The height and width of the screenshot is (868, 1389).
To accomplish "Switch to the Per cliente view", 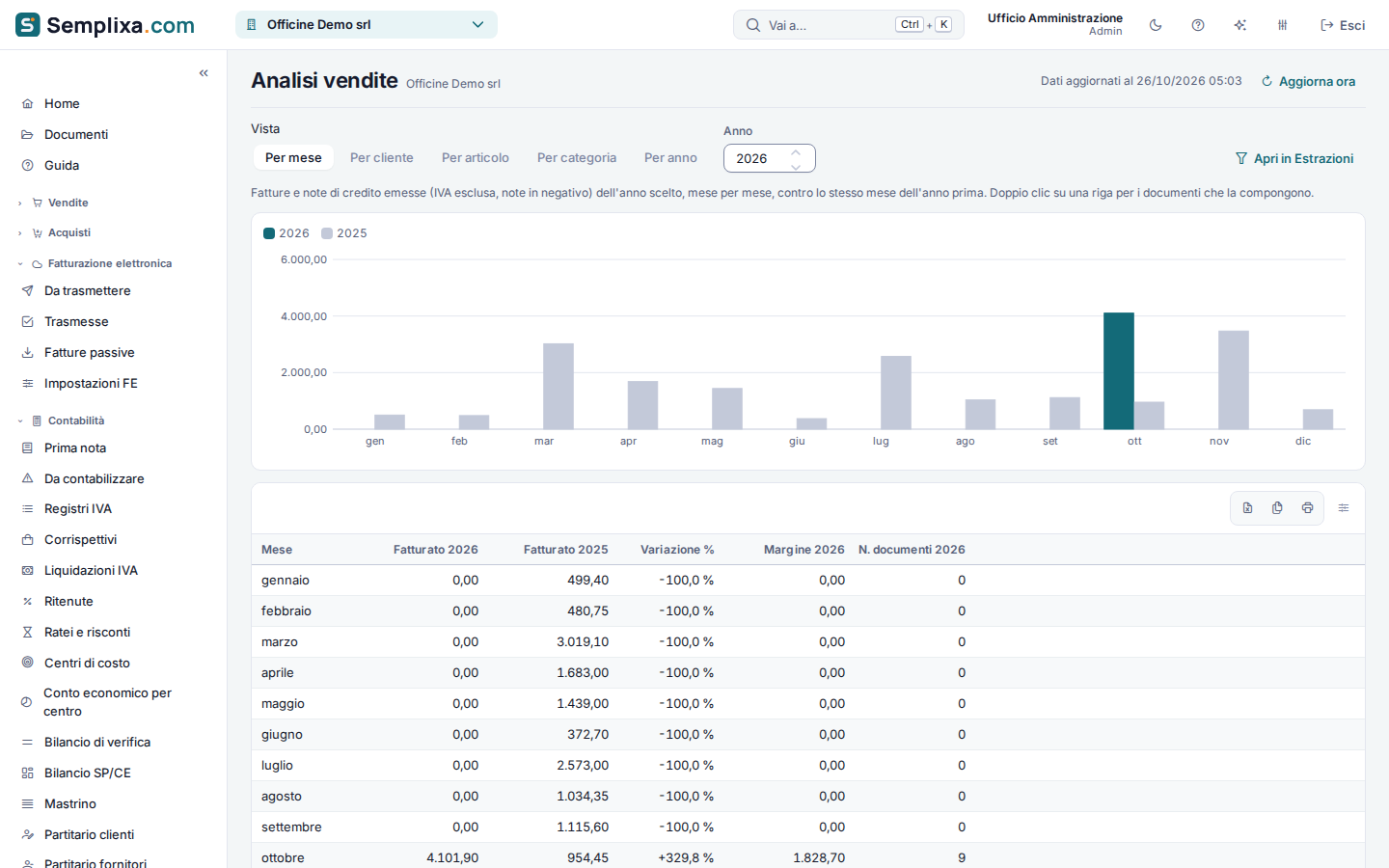I will [x=382, y=158].
